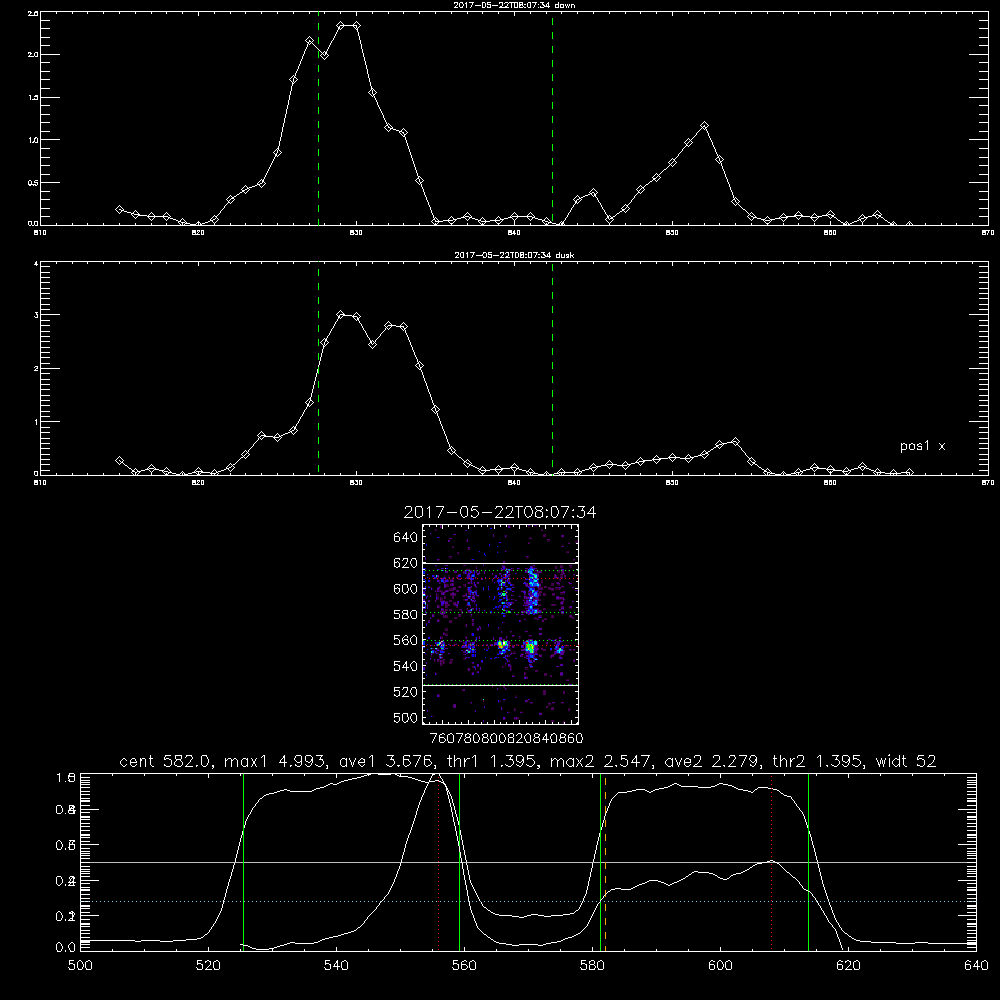Click the '600' x-axis label of bottom plot
1000x1000 pixels.
[720, 966]
